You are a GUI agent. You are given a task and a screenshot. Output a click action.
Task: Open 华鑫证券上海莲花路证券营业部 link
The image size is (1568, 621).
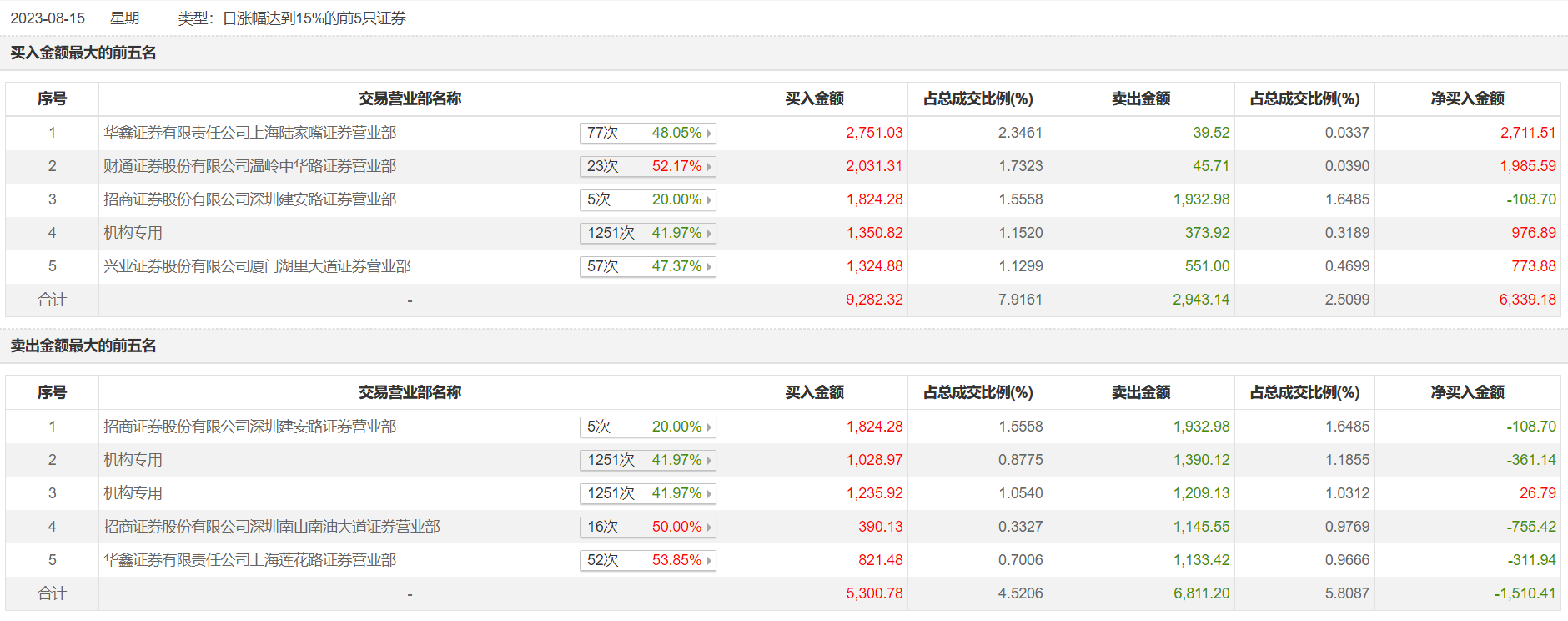click(249, 560)
